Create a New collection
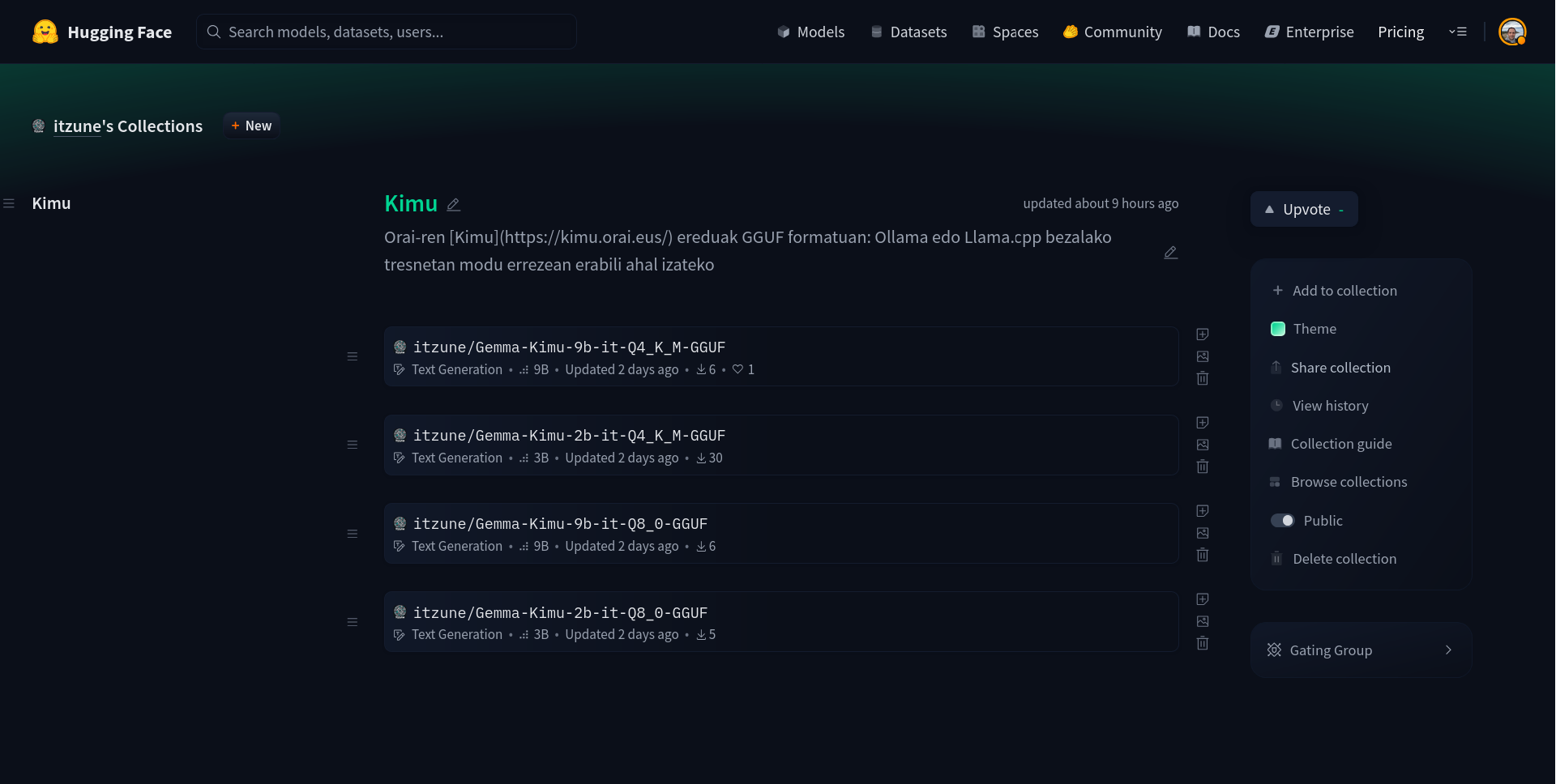The height and width of the screenshot is (784, 1556). pos(251,126)
